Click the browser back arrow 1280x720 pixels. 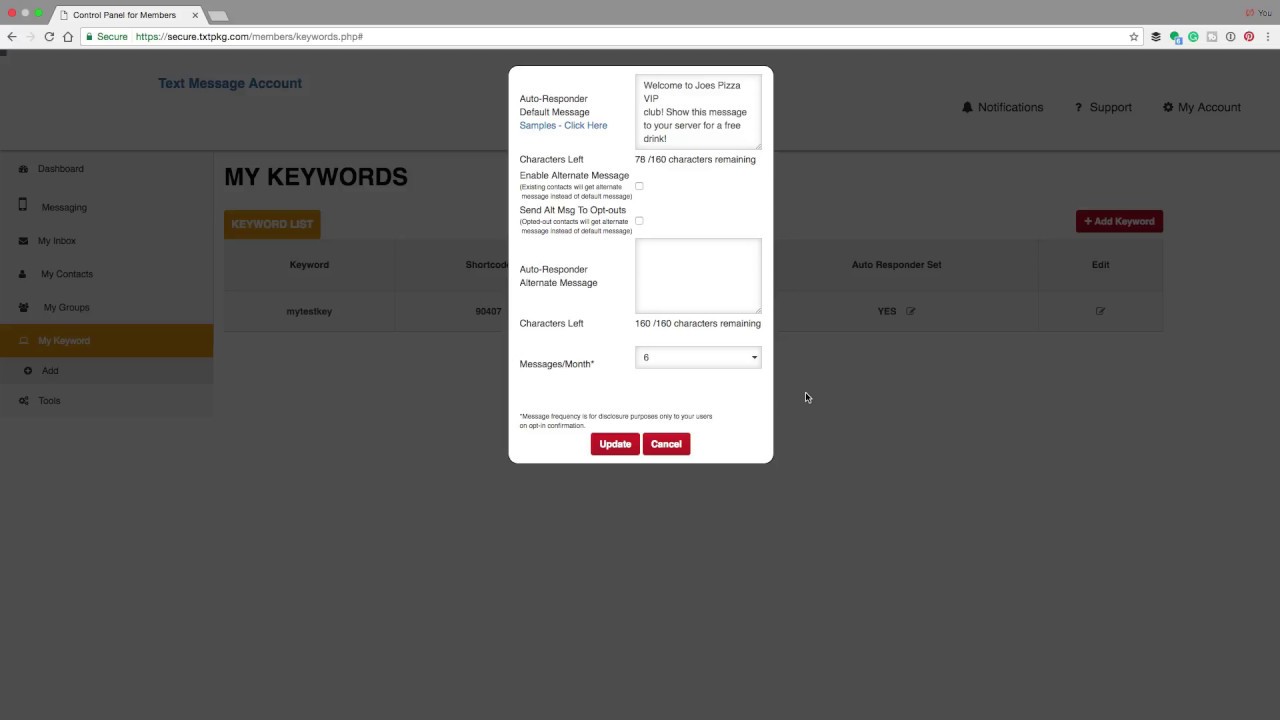[x=12, y=37]
